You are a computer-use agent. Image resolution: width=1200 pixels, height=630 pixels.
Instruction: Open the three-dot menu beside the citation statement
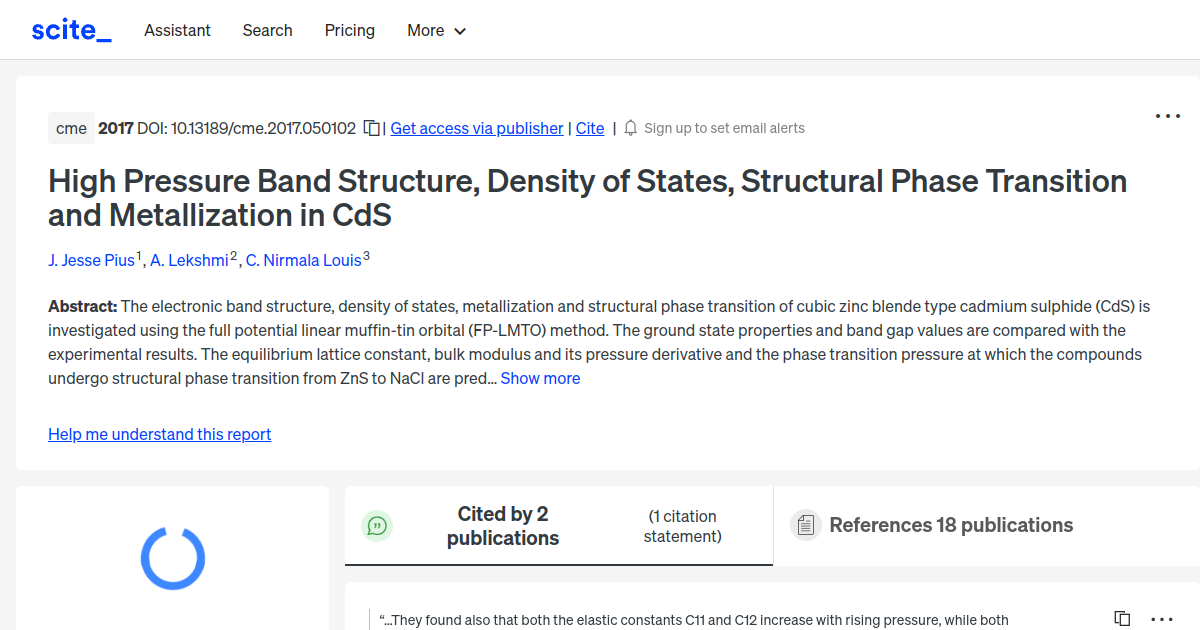pyautogui.click(x=1161, y=619)
